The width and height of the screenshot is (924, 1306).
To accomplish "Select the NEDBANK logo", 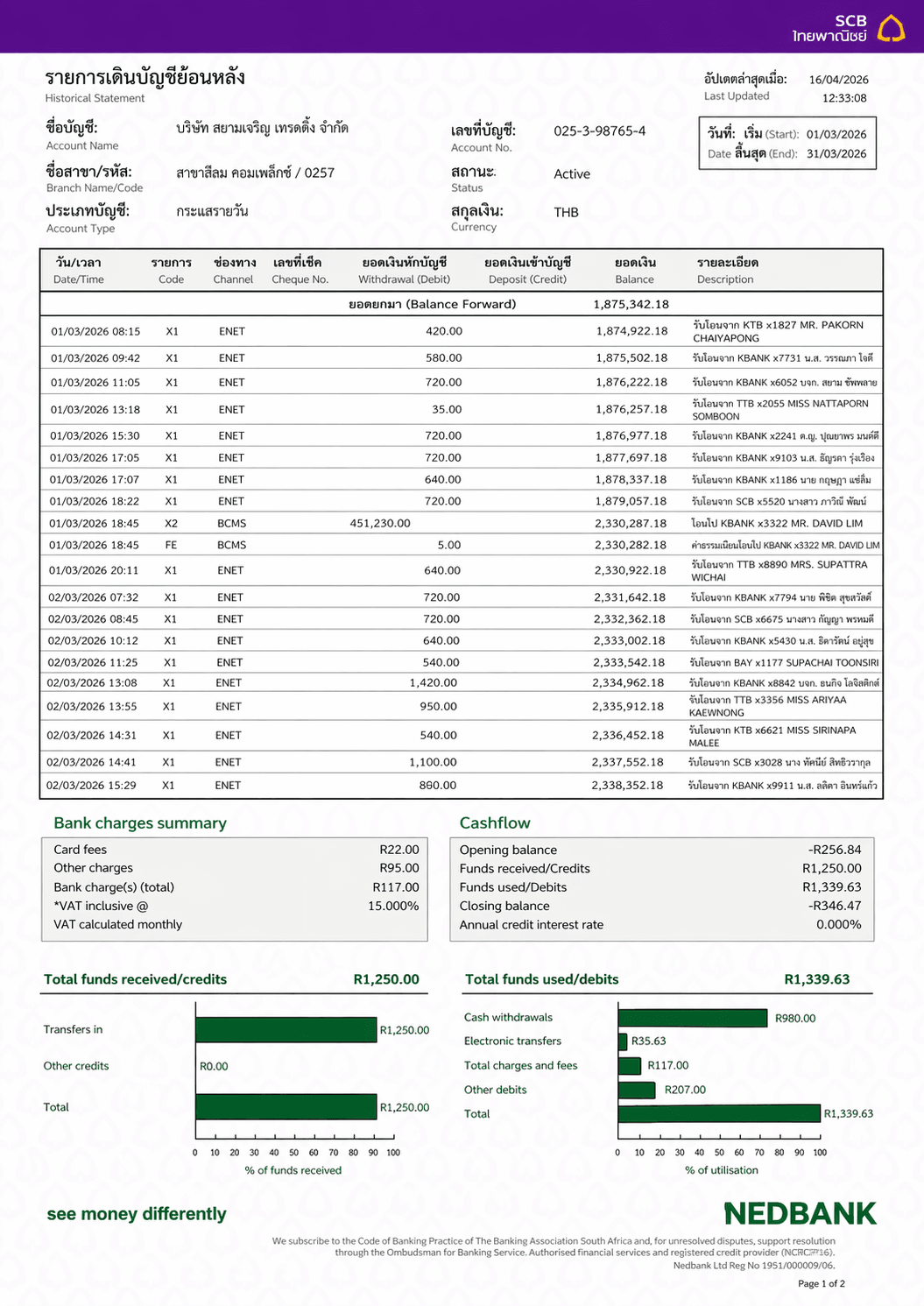I will [x=800, y=1215].
